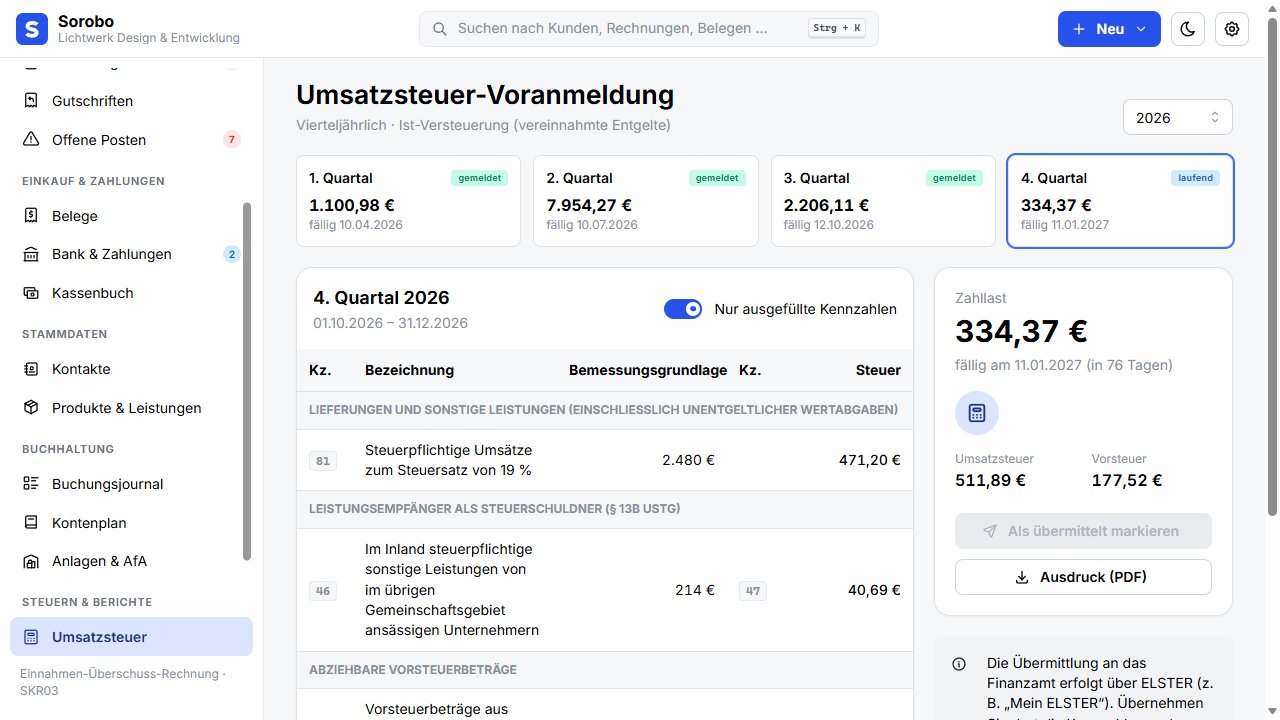Click the Buchungsjournal list icon

click(x=31, y=484)
